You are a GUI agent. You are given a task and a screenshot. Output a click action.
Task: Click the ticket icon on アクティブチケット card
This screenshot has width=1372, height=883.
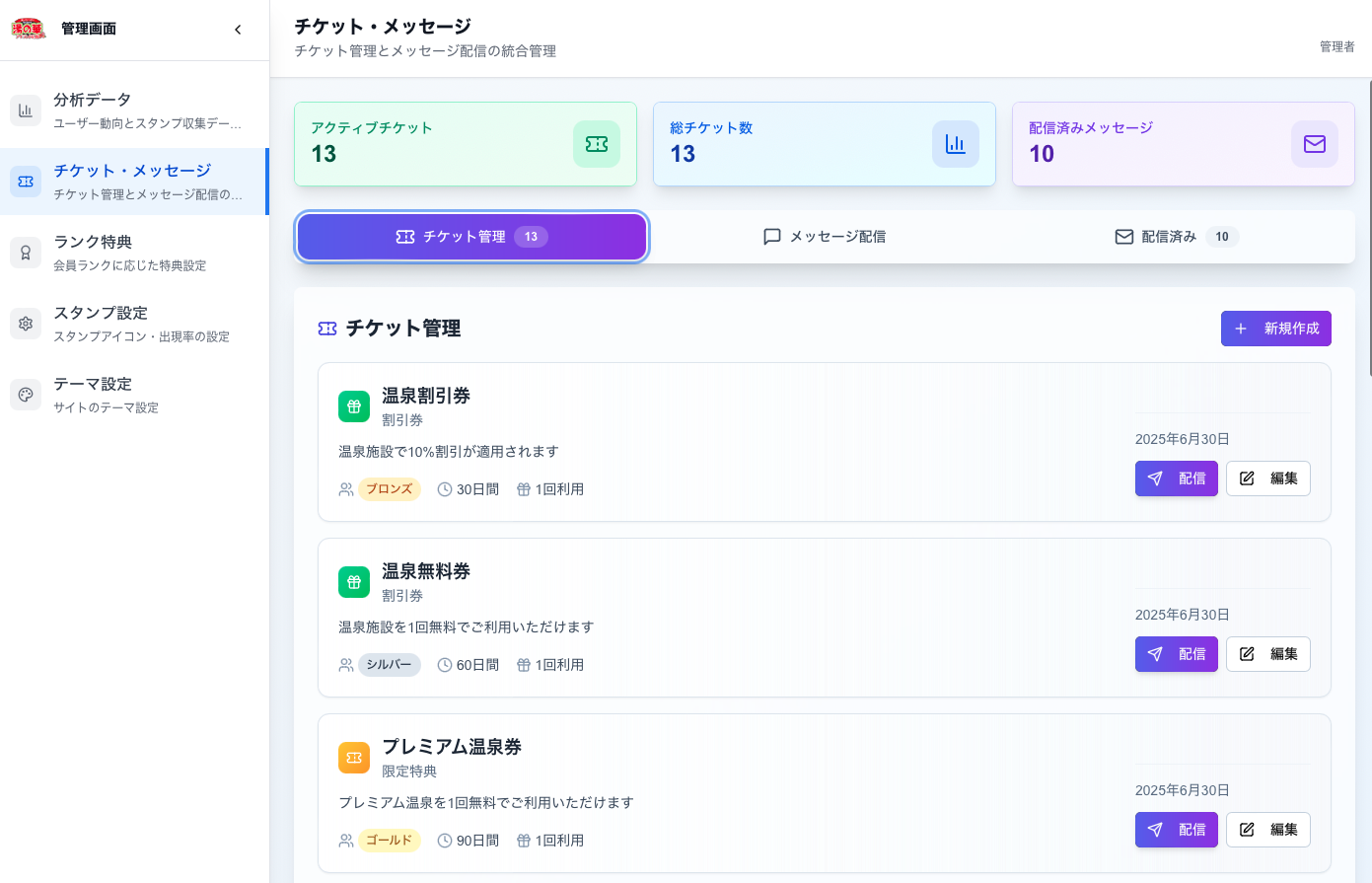(596, 144)
